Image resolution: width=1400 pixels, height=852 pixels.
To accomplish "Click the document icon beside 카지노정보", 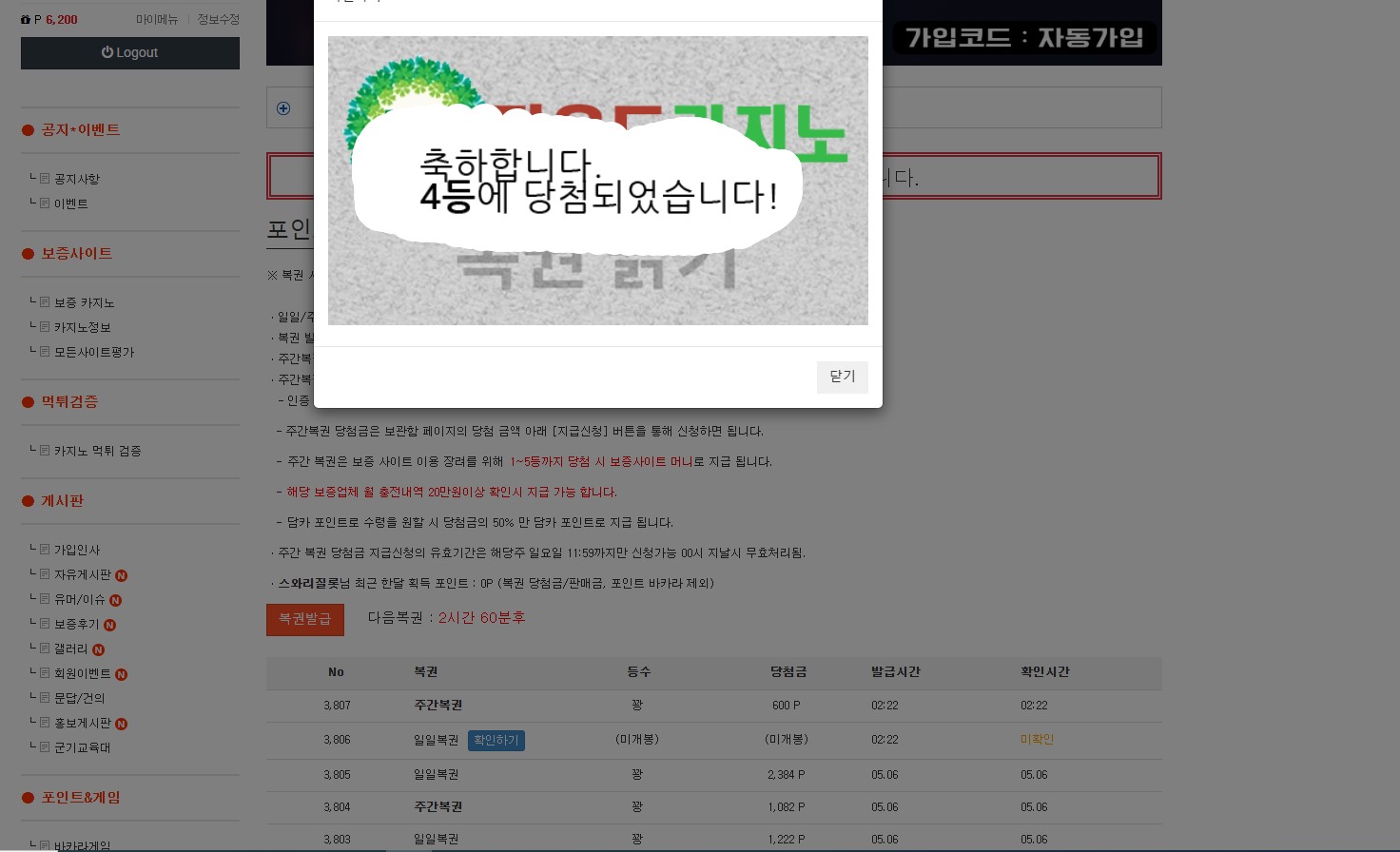I will [x=45, y=326].
